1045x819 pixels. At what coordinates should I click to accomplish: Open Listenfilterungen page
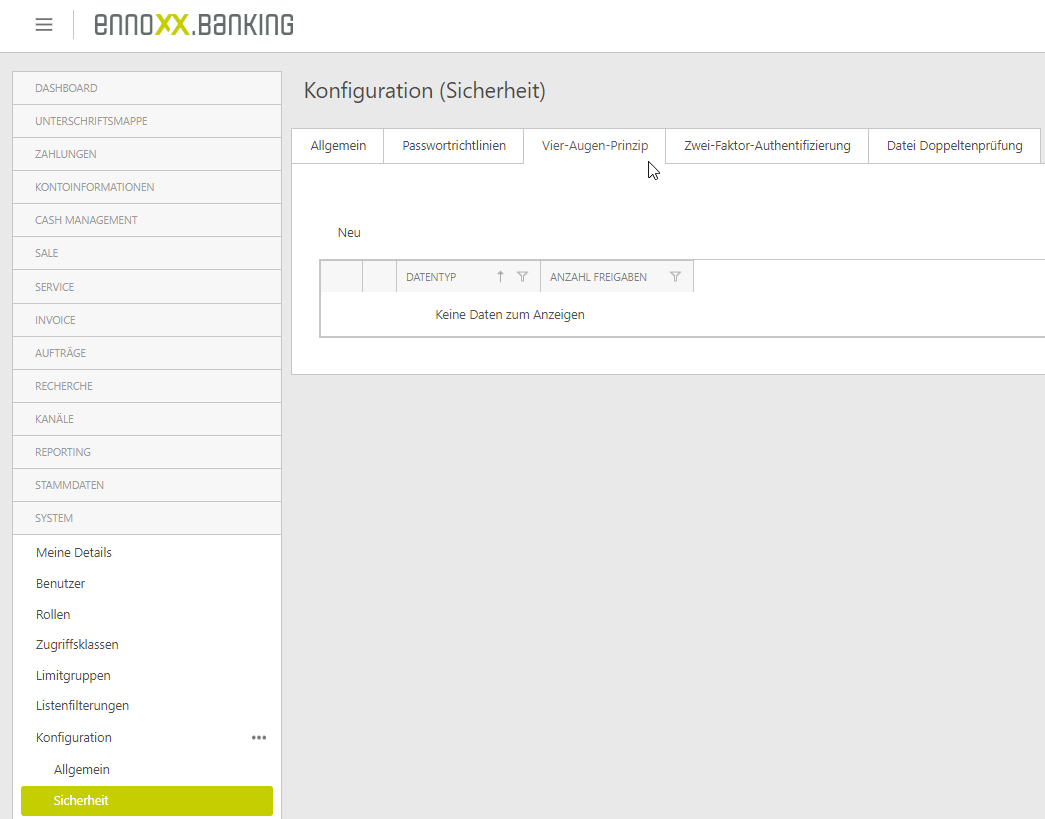(x=83, y=706)
